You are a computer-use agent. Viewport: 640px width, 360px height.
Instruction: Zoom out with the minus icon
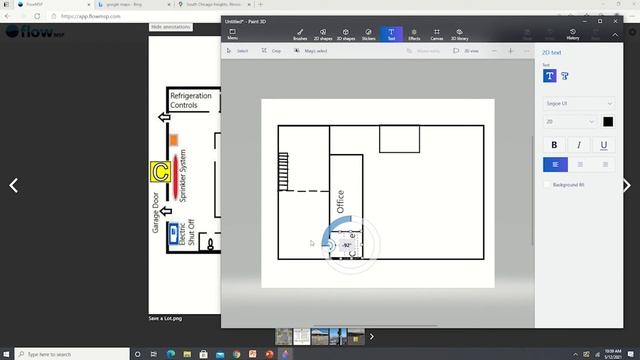pos(494,51)
